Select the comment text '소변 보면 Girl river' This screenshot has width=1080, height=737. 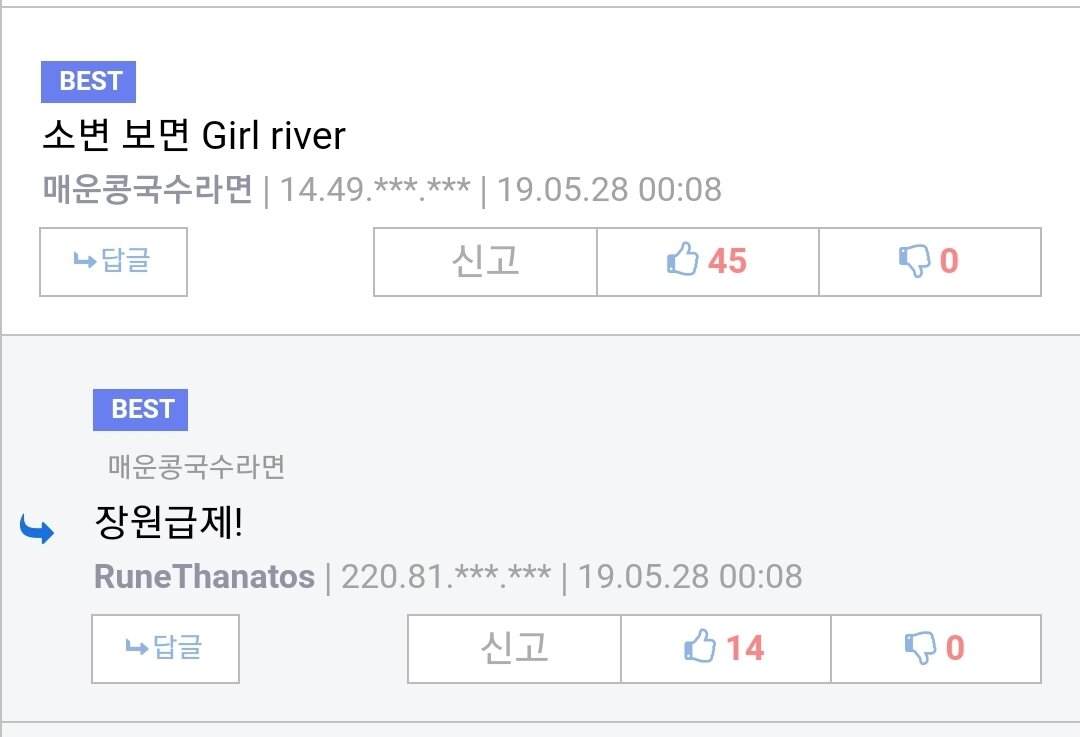194,135
